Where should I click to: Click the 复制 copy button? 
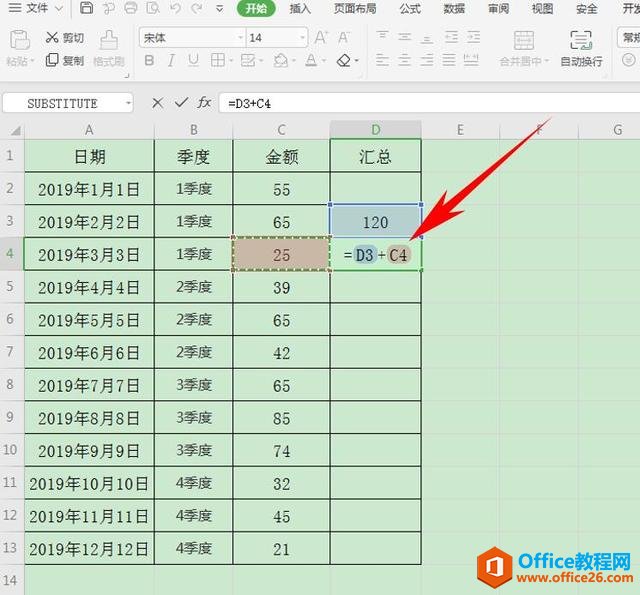65,60
